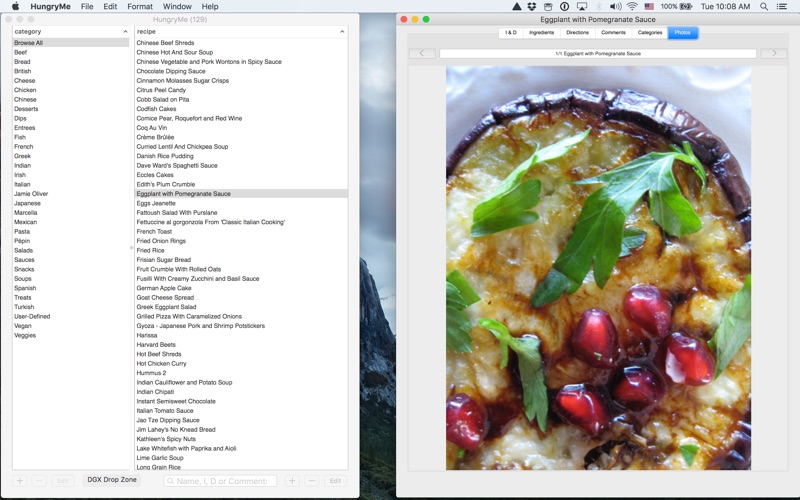Screen dimensions: 800x500
Task: Remove category with minus button
Action: tap(39, 481)
